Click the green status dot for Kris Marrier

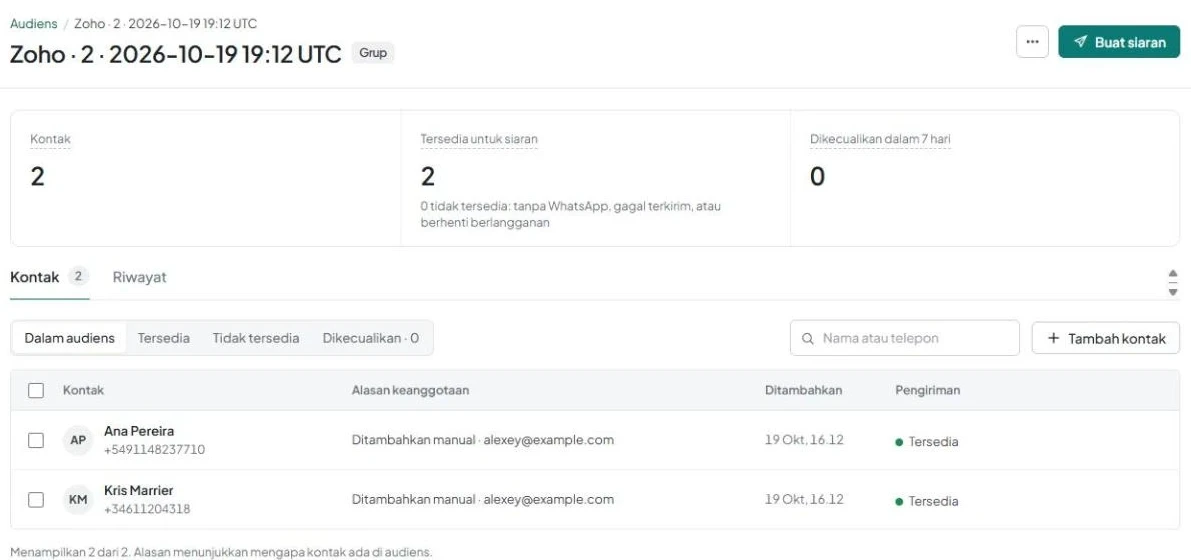pyautogui.click(x=899, y=501)
